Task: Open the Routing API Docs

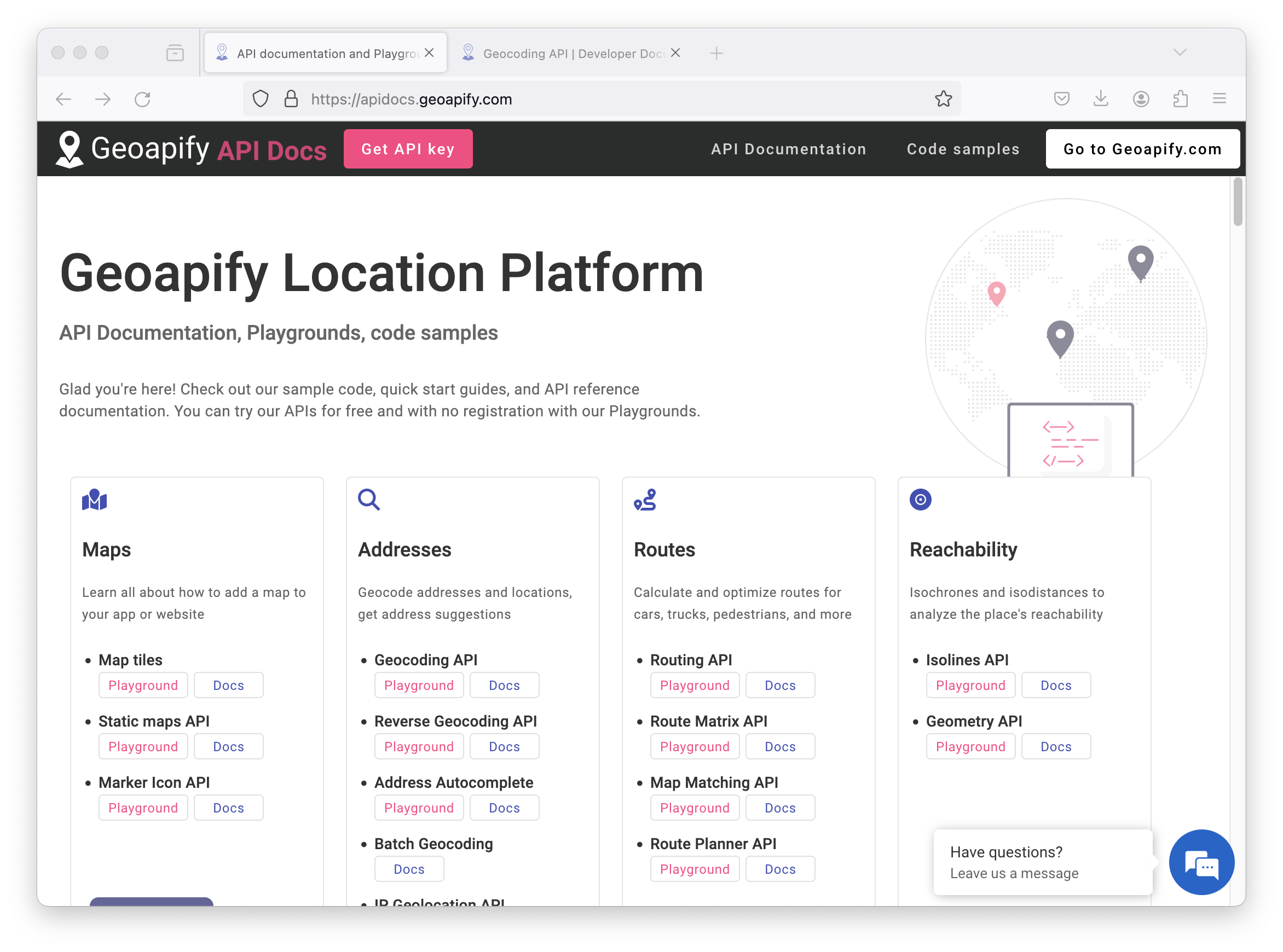Action: (781, 685)
